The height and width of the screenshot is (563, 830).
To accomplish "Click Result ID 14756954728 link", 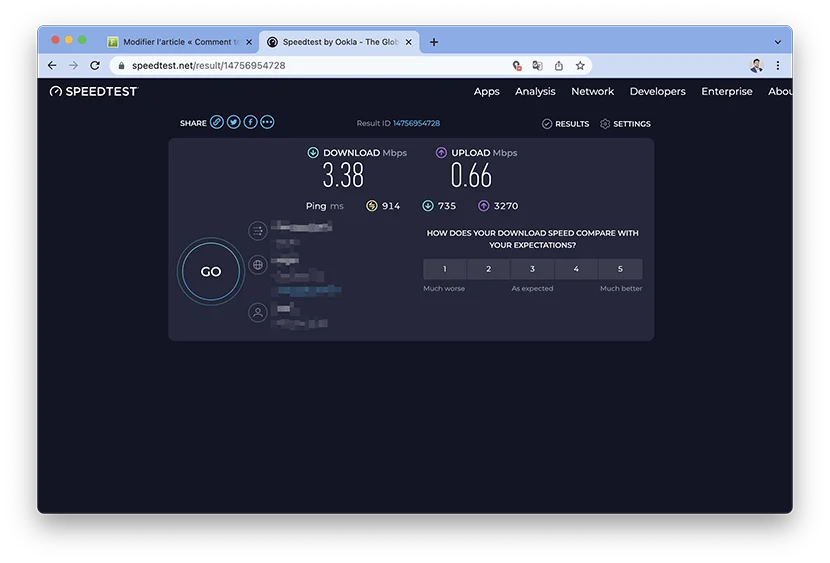I will [x=416, y=123].
